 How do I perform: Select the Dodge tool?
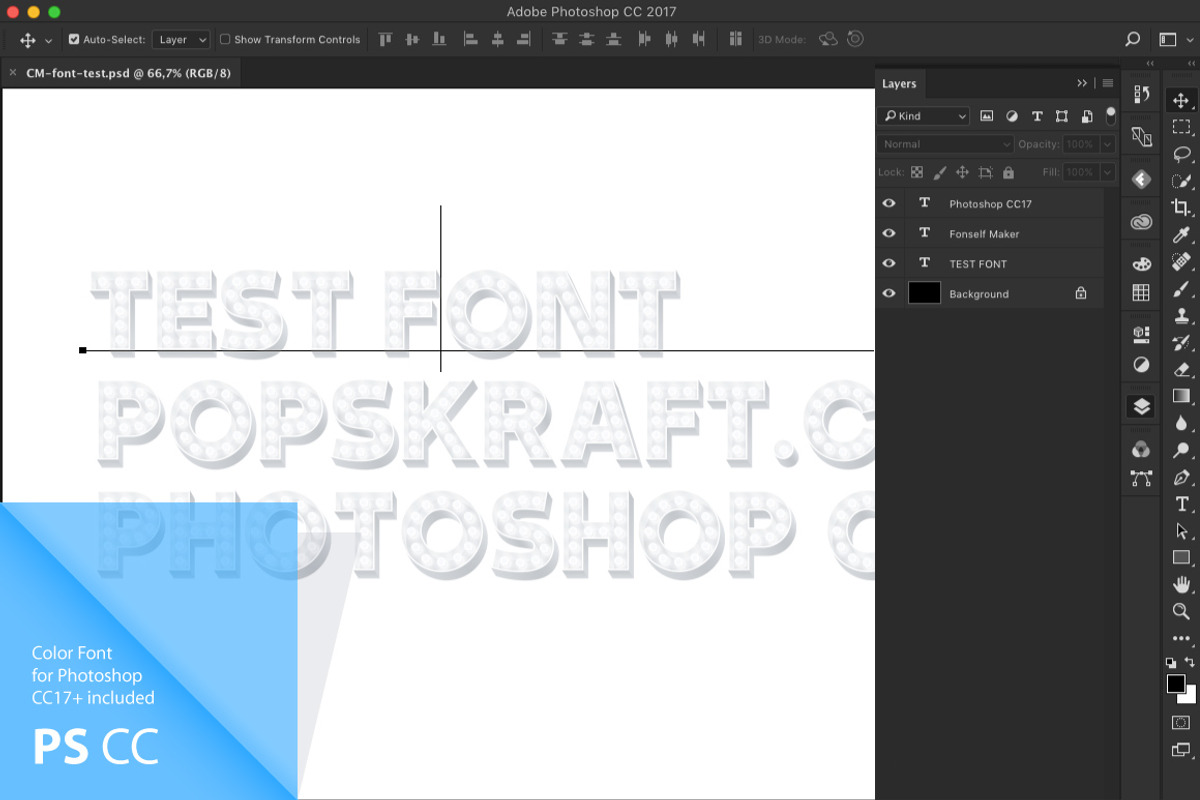pyautogui.click(x=1181, y=450)
